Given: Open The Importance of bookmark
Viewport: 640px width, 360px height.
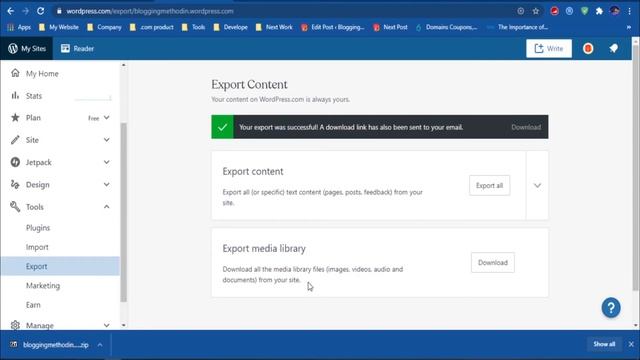Looking at the screenshot, I should (518, 27).
